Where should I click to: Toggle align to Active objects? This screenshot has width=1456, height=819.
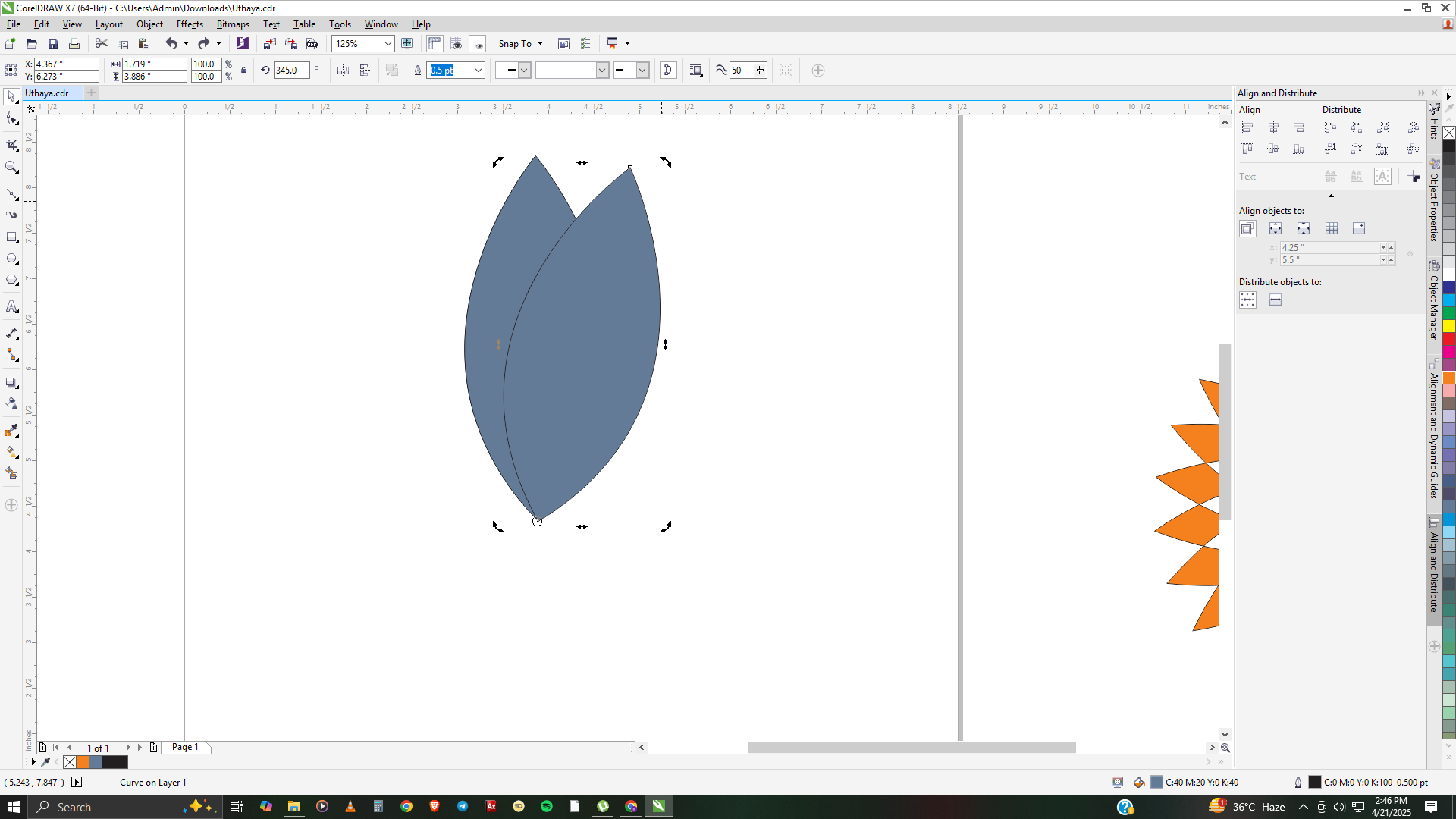tap(1247, 228)
